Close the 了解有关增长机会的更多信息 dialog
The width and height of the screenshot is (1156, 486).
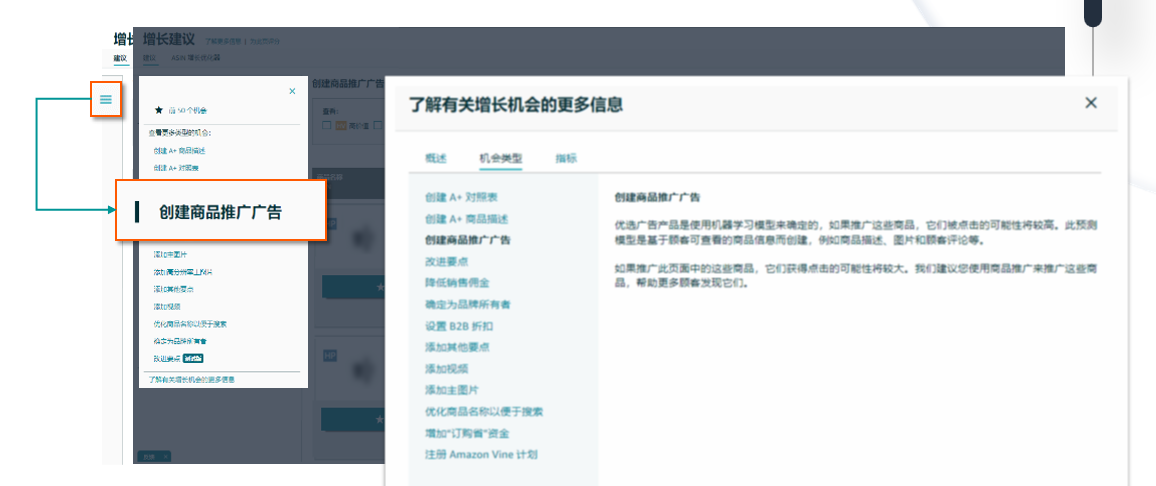point(1091,103)
